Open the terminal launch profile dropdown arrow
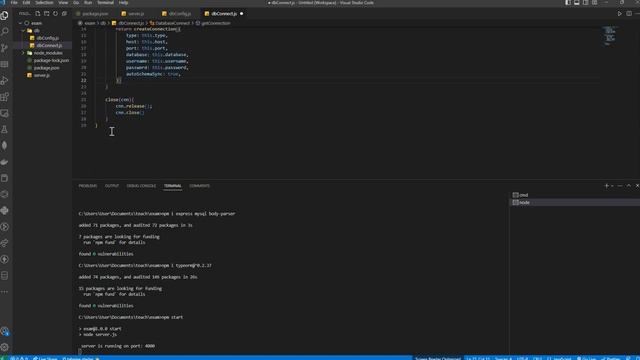 tap(612, 186)
